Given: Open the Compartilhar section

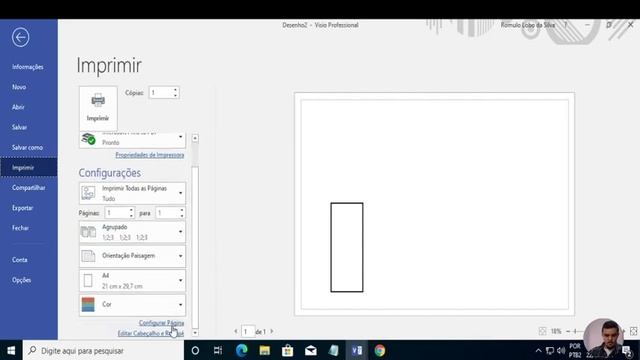Looking at the screenshot, I should [29, 188].
